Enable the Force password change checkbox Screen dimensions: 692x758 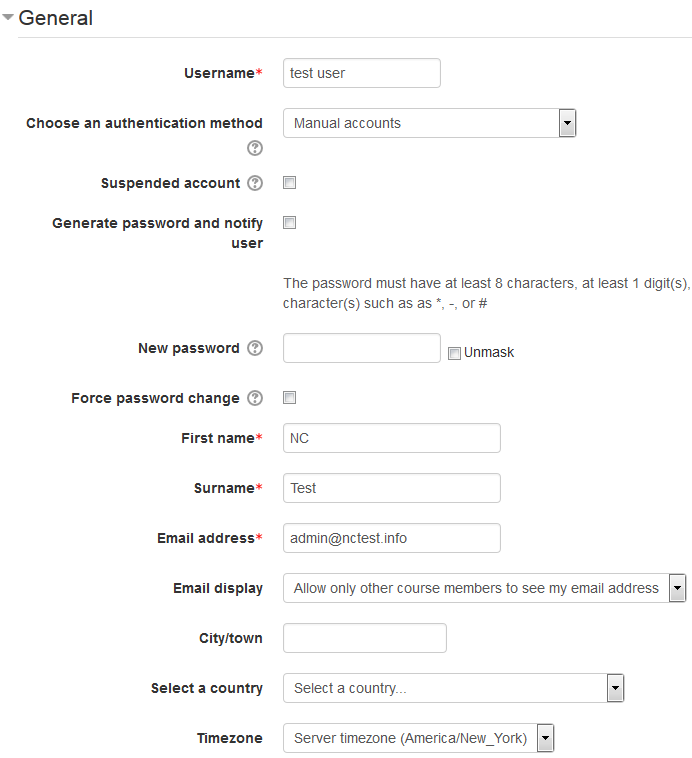(x=289, y=397)
